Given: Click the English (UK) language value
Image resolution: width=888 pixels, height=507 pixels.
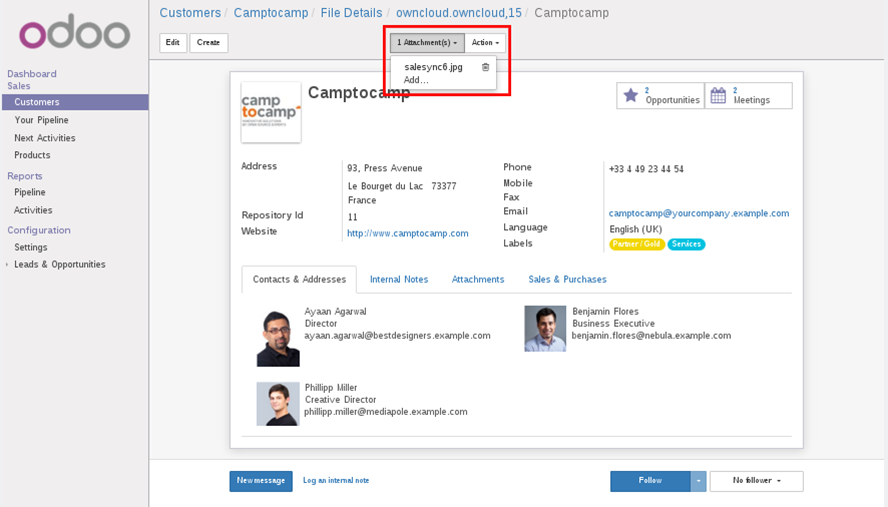Looking at the screenshot, I should click(x=635, y=229).
